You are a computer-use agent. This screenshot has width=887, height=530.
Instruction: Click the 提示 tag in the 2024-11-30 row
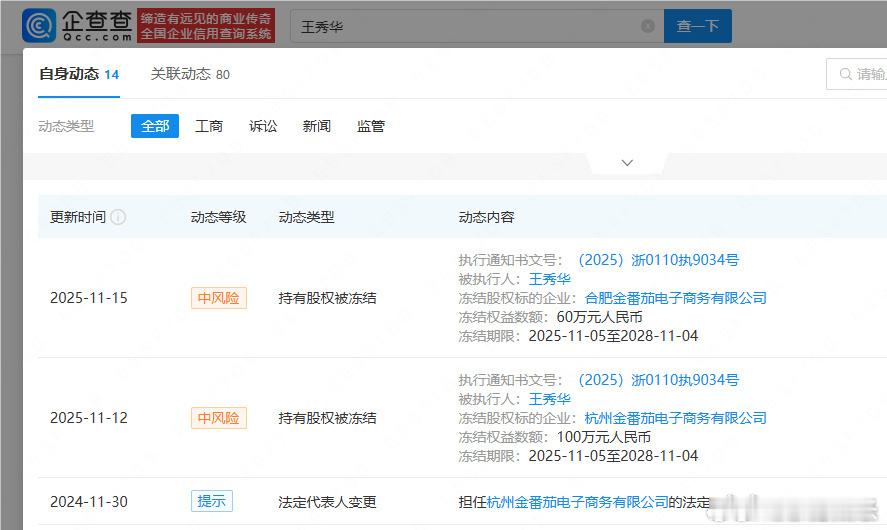click(212, 501)
